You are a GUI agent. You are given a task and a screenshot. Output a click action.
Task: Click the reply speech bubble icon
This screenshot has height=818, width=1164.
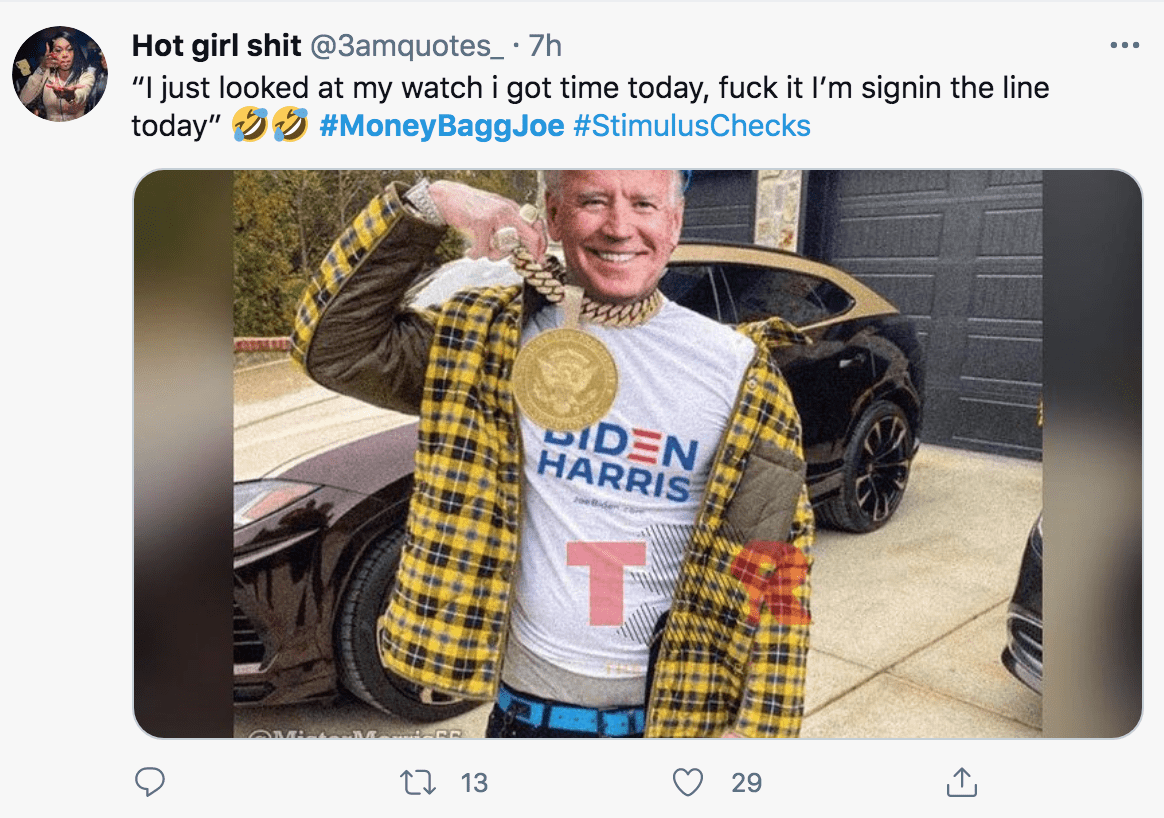[x=150, y=782]
